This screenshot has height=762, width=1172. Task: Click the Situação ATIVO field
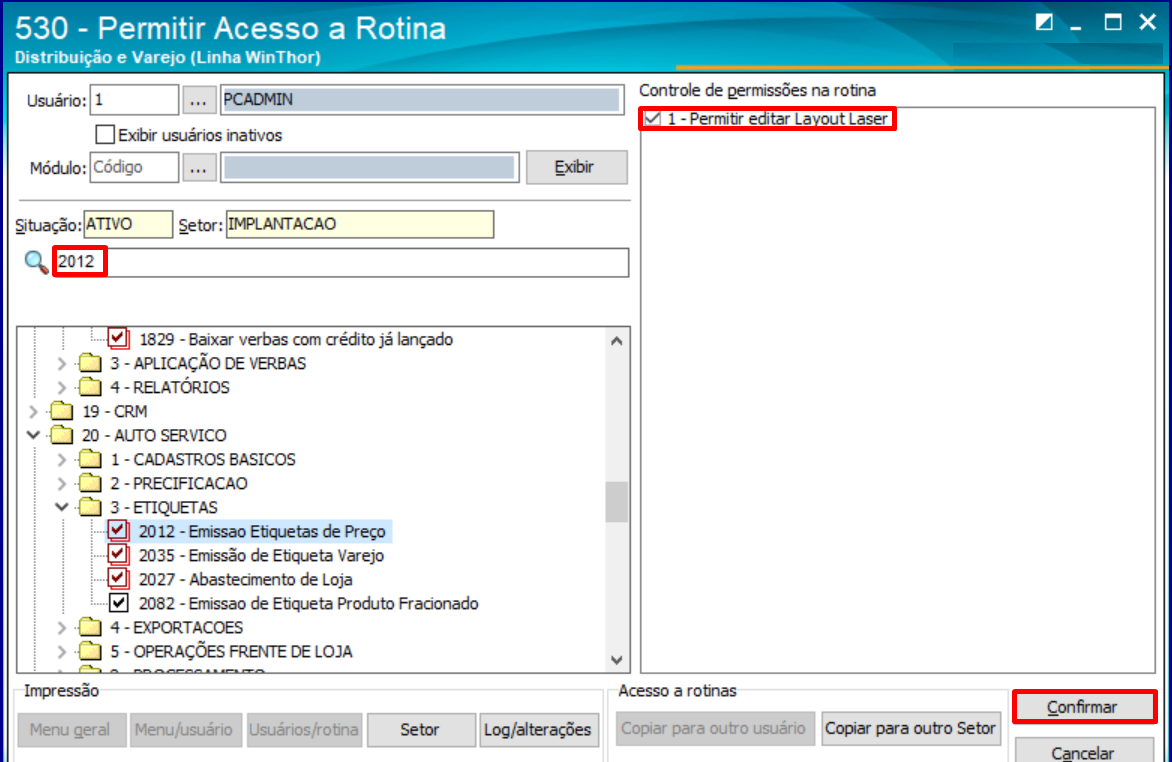coord(128,224)
